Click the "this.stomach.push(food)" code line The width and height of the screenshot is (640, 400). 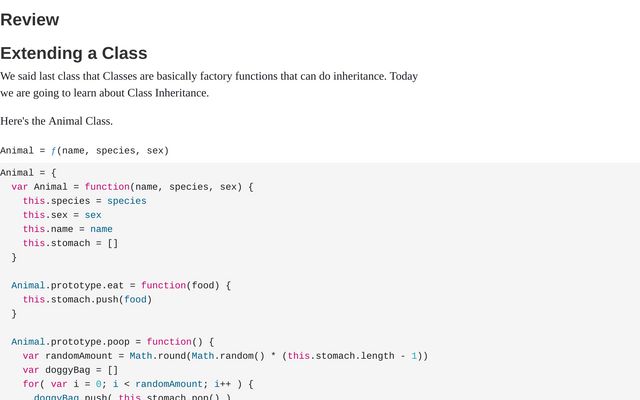click(87, 300)
